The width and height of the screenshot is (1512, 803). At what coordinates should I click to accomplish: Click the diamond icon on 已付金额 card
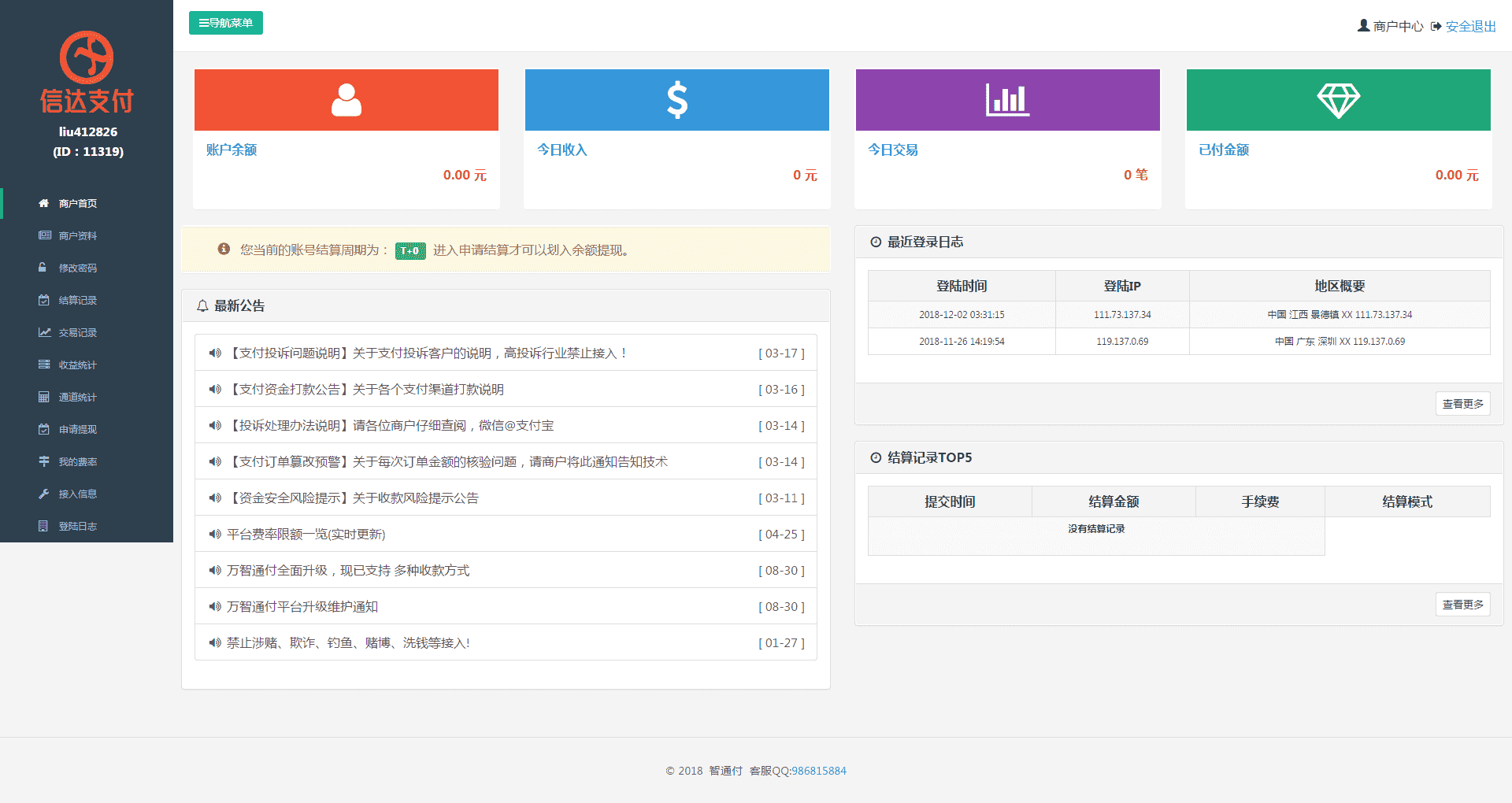[x=1338, y=100]
